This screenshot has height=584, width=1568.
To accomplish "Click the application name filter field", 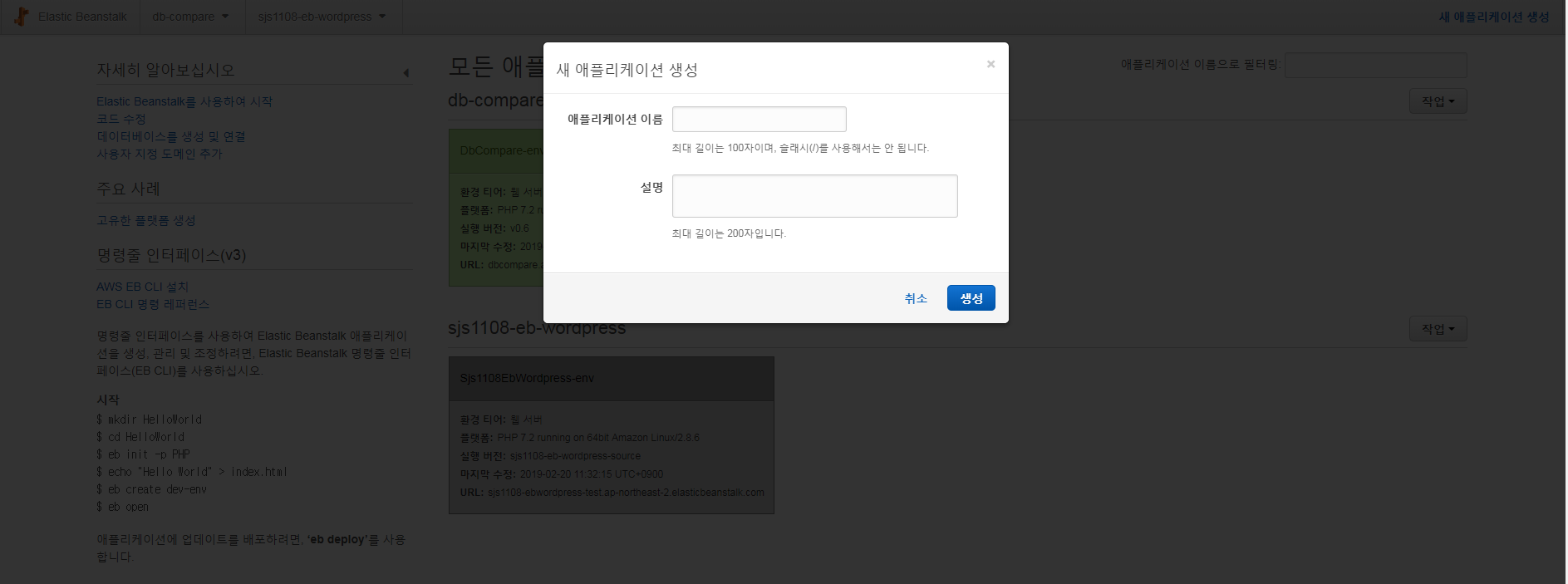I will tap(1375, 65).
